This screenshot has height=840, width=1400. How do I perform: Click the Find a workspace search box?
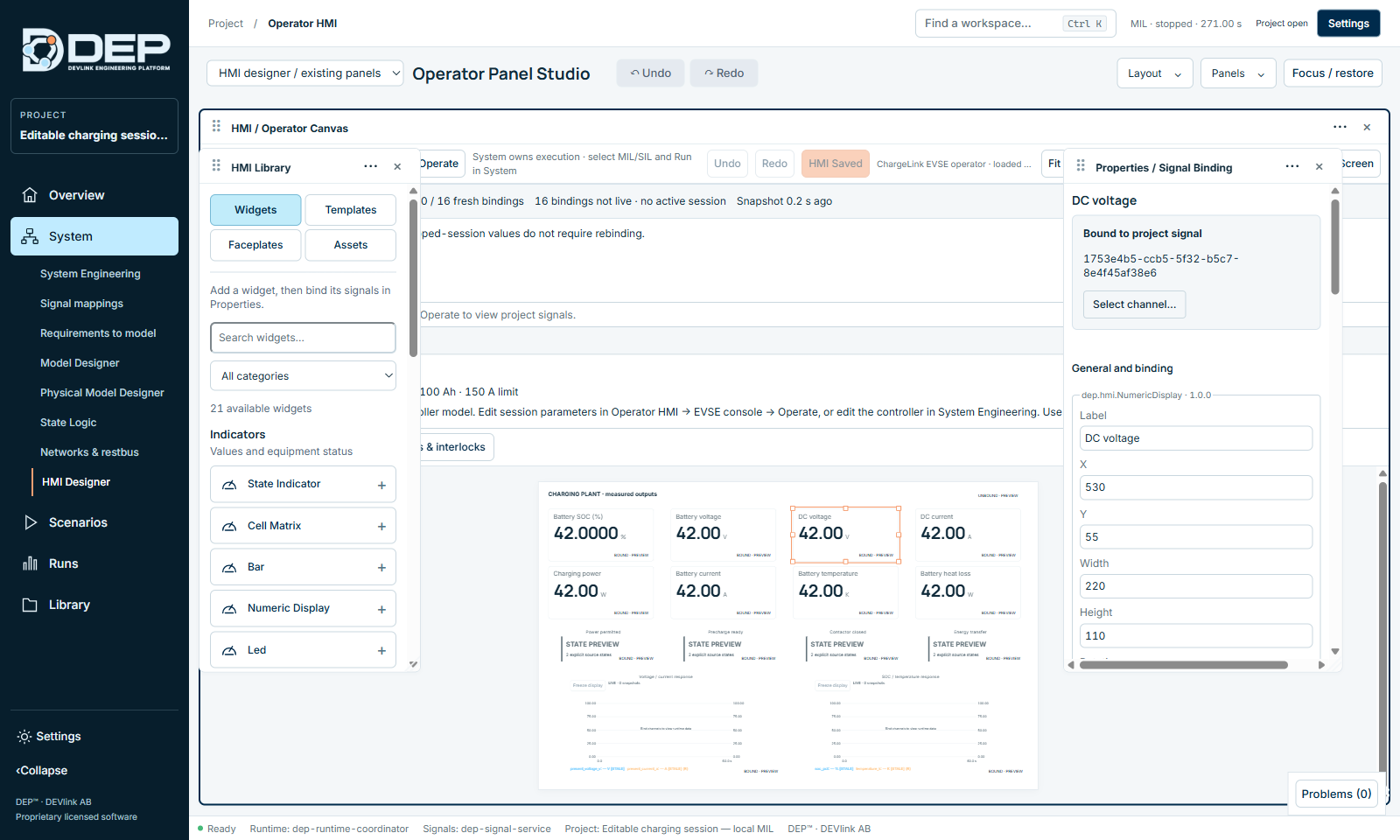tap(1016, 24)
